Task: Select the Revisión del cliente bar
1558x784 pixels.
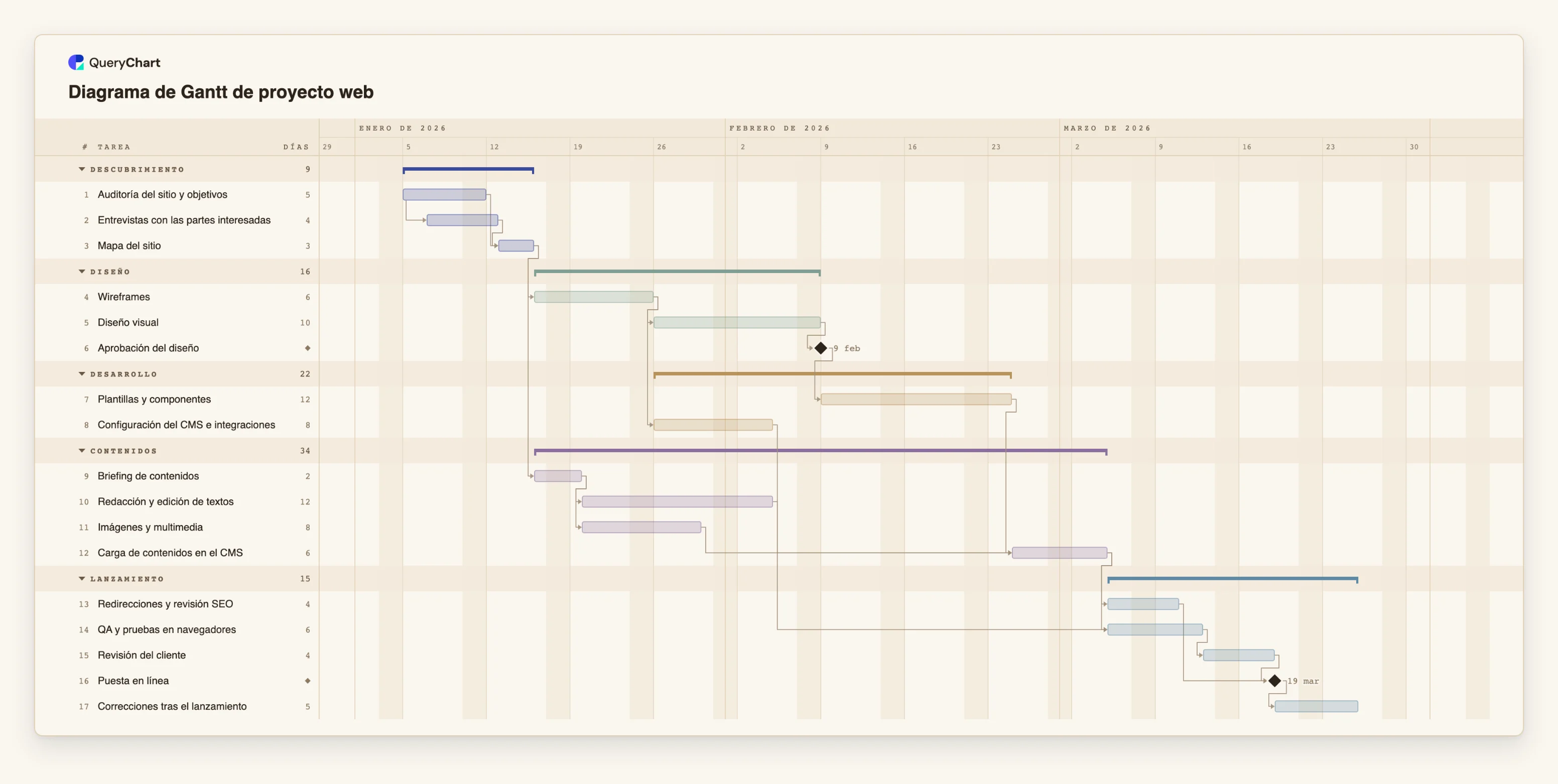Action: coord(1239,655)
